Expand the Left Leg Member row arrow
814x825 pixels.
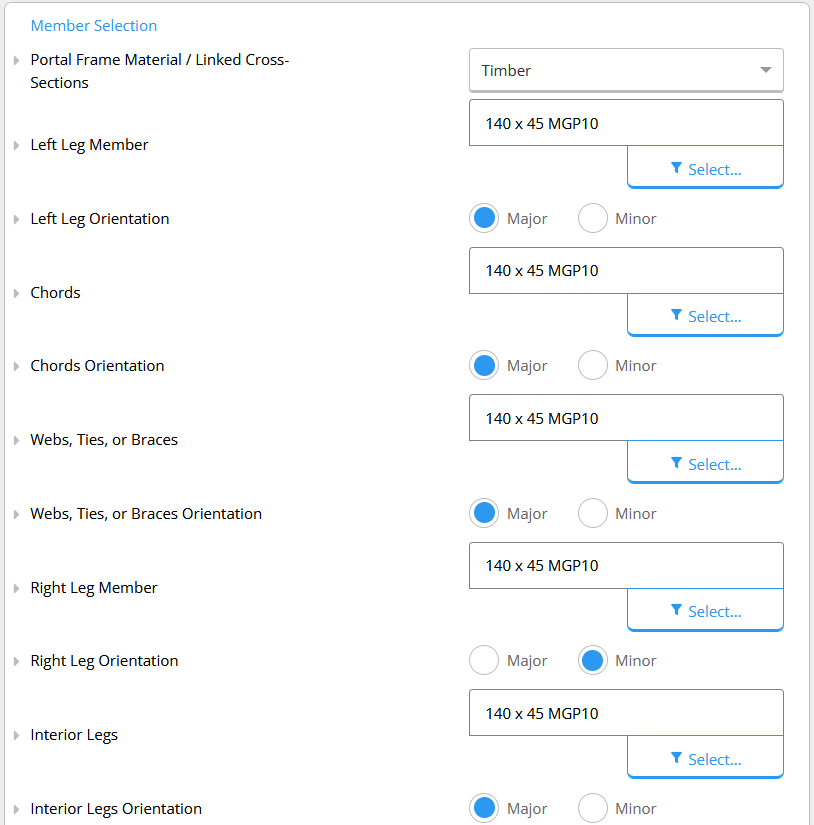pos(16,145)
